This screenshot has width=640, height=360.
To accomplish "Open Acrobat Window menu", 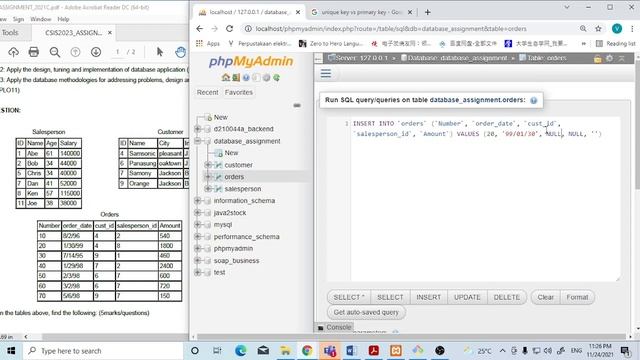I will pos(40,19).
